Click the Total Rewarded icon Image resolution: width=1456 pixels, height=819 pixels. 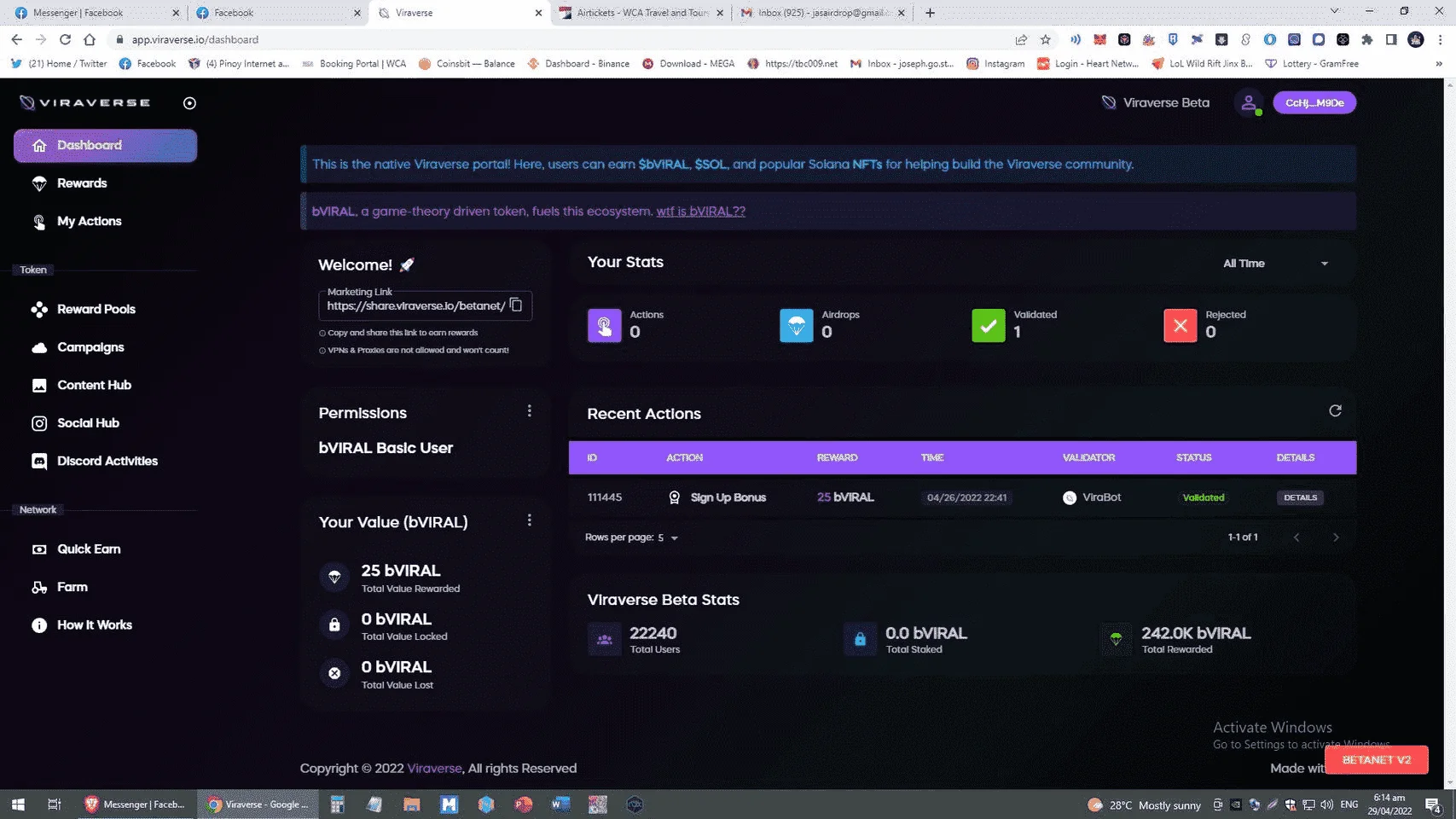pyautogui.click(x=1116, y=640)
